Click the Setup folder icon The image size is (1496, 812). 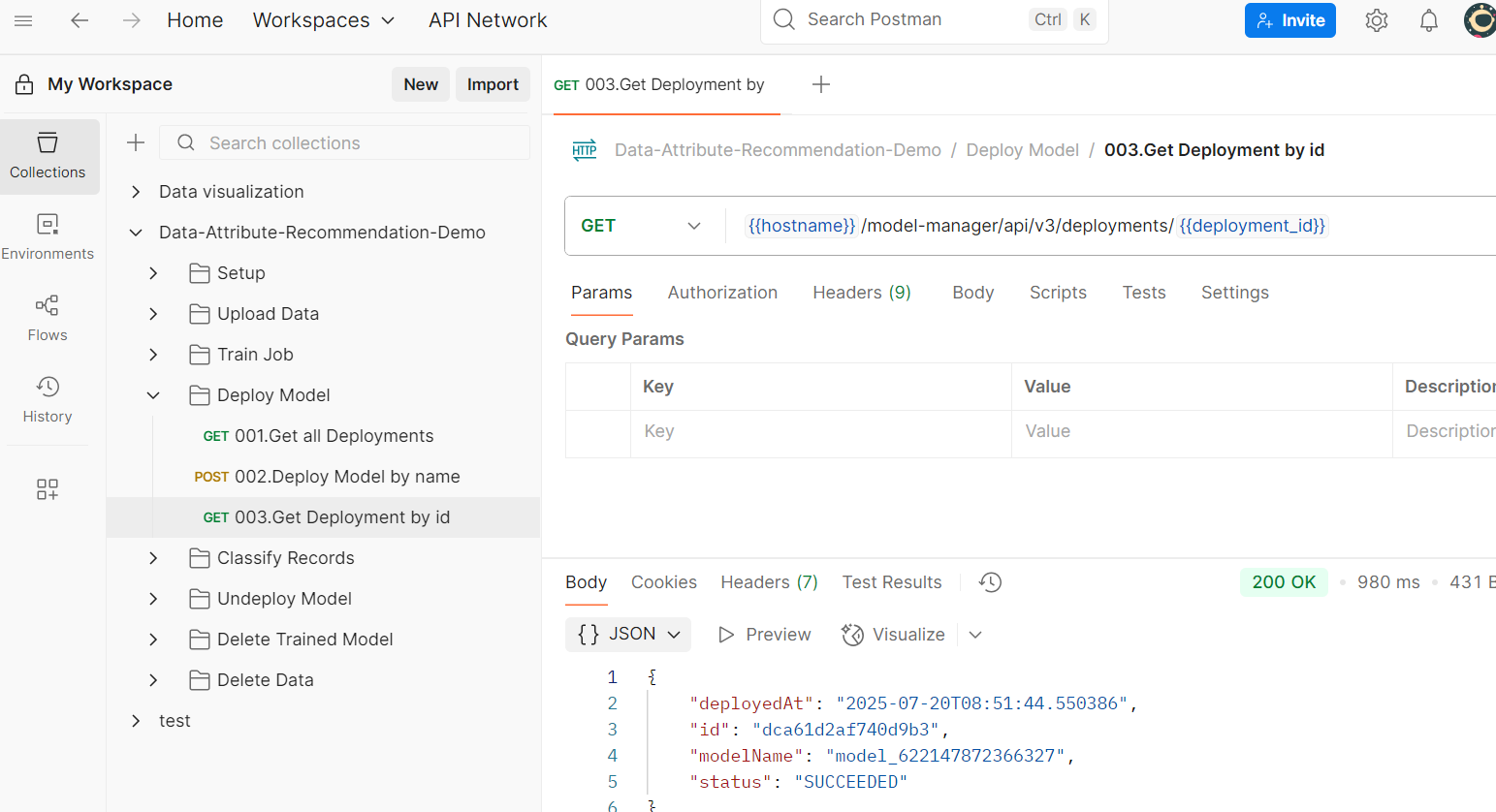(200, 273)
